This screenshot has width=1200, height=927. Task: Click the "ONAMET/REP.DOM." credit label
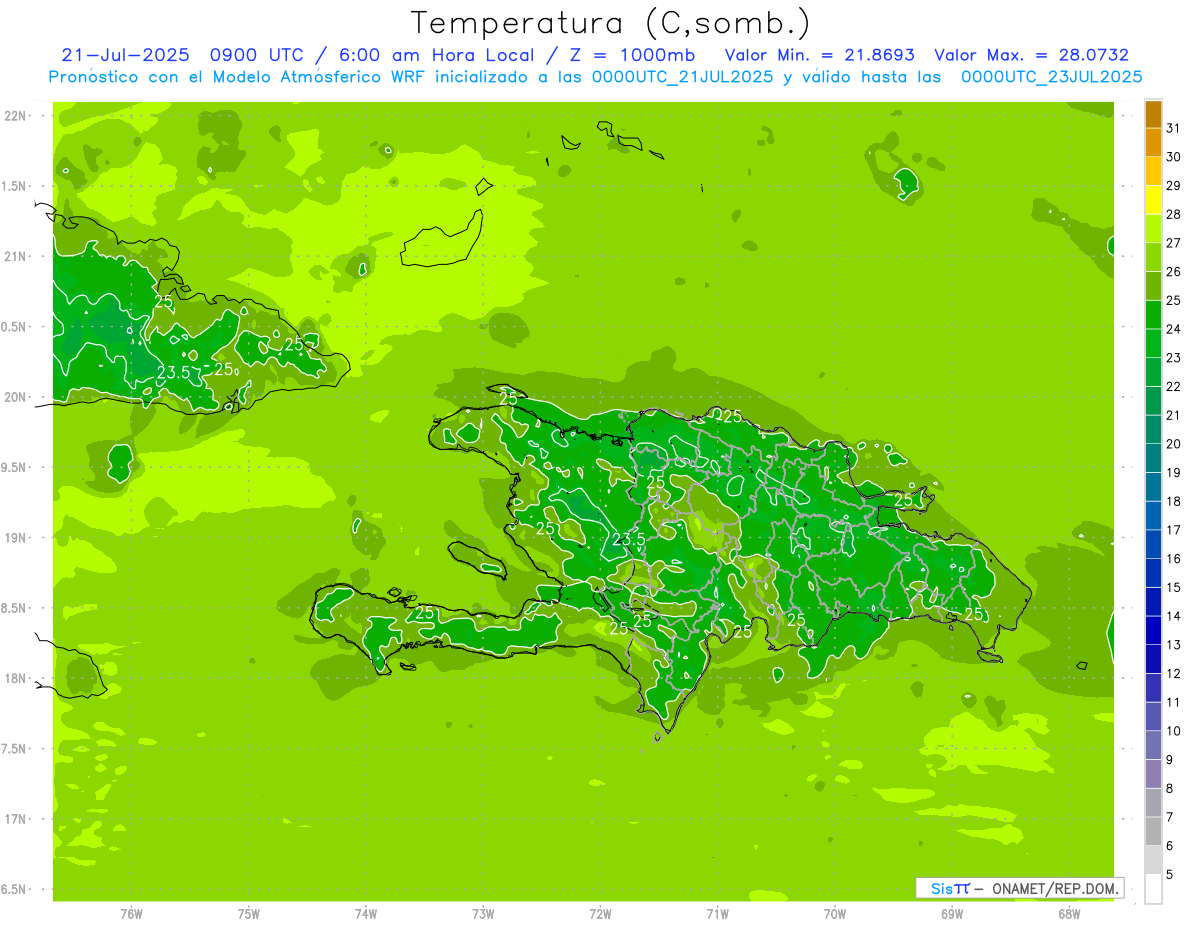pos(1056,888)
